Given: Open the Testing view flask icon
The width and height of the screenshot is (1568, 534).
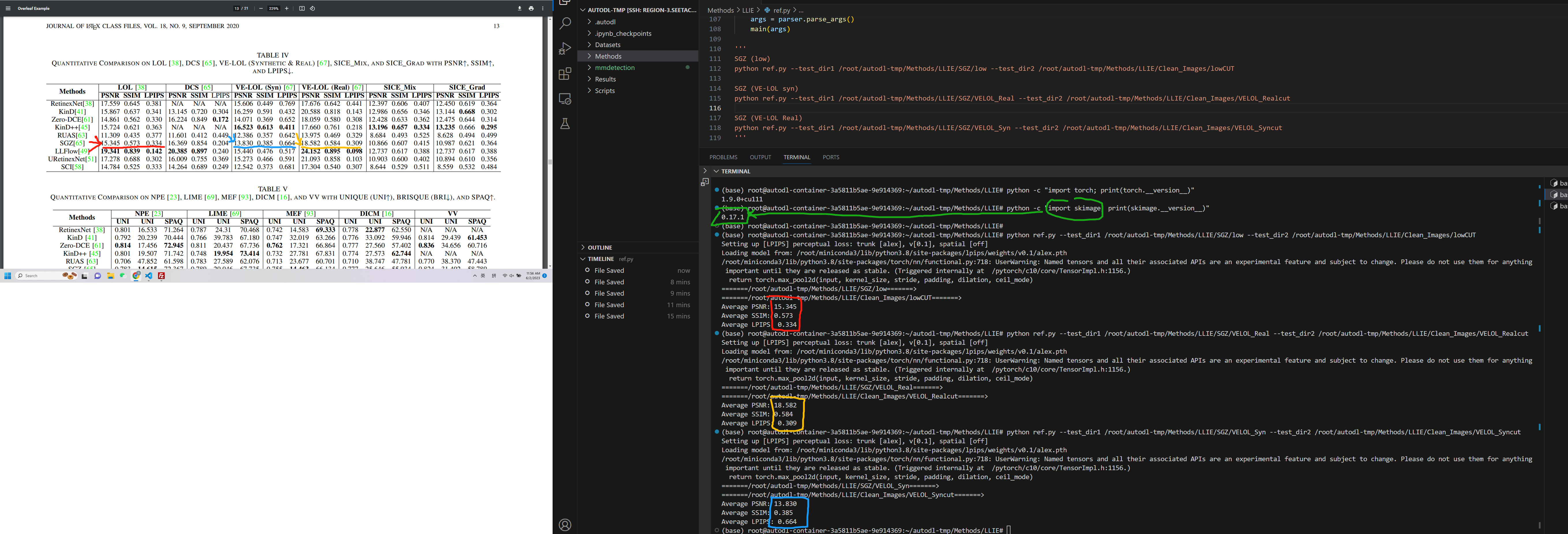Looking at the screenshot, I should pyautogui.click(x=565, y=124).
